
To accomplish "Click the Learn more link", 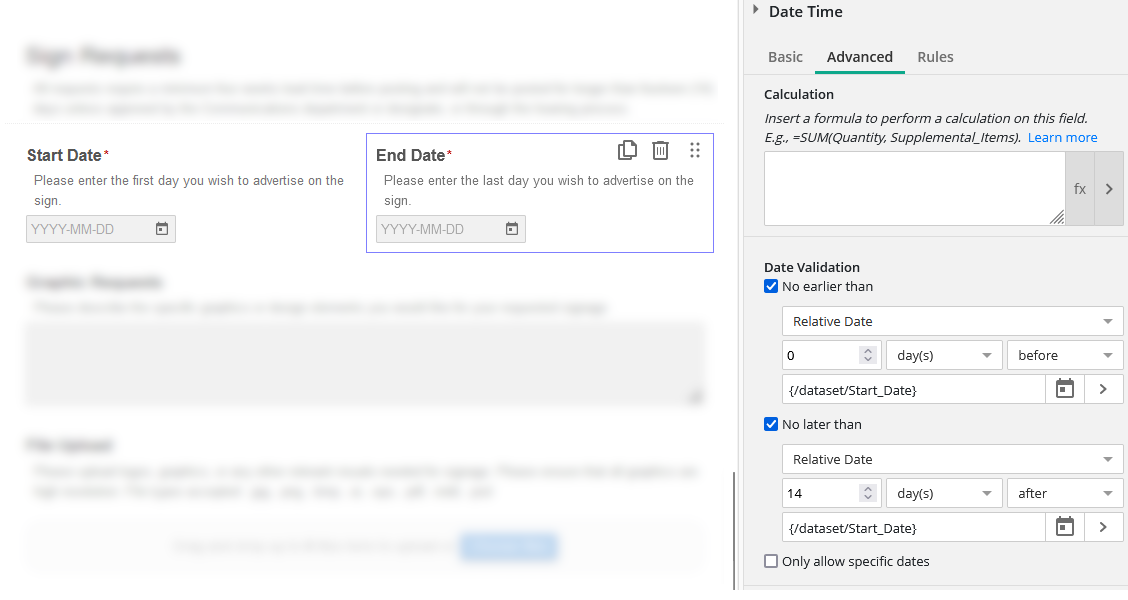I will click(x=1062, y=137).
